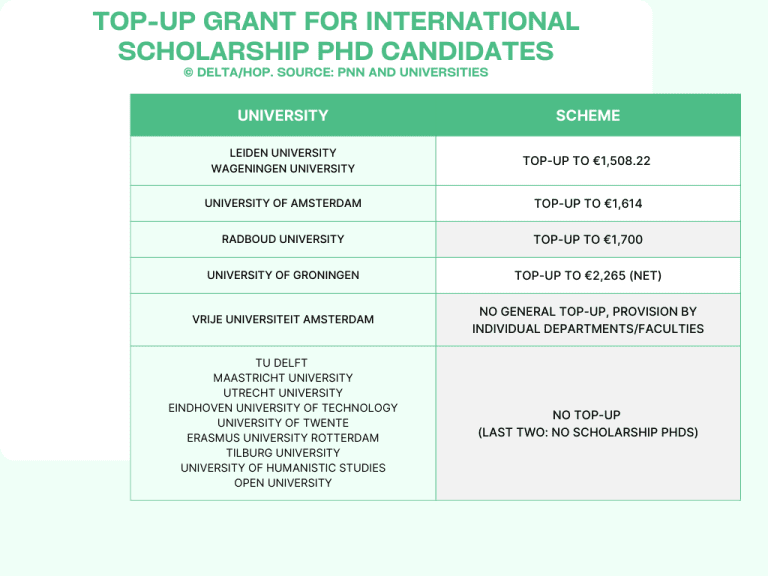Click the Leiden University text

[283, 153]
